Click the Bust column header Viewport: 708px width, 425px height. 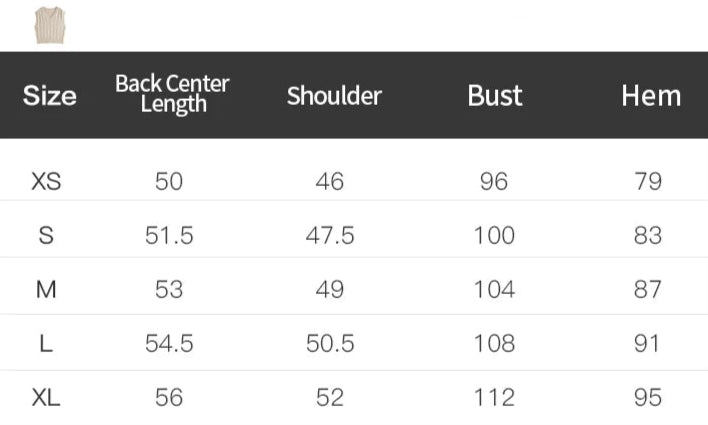tap(495, 96)
